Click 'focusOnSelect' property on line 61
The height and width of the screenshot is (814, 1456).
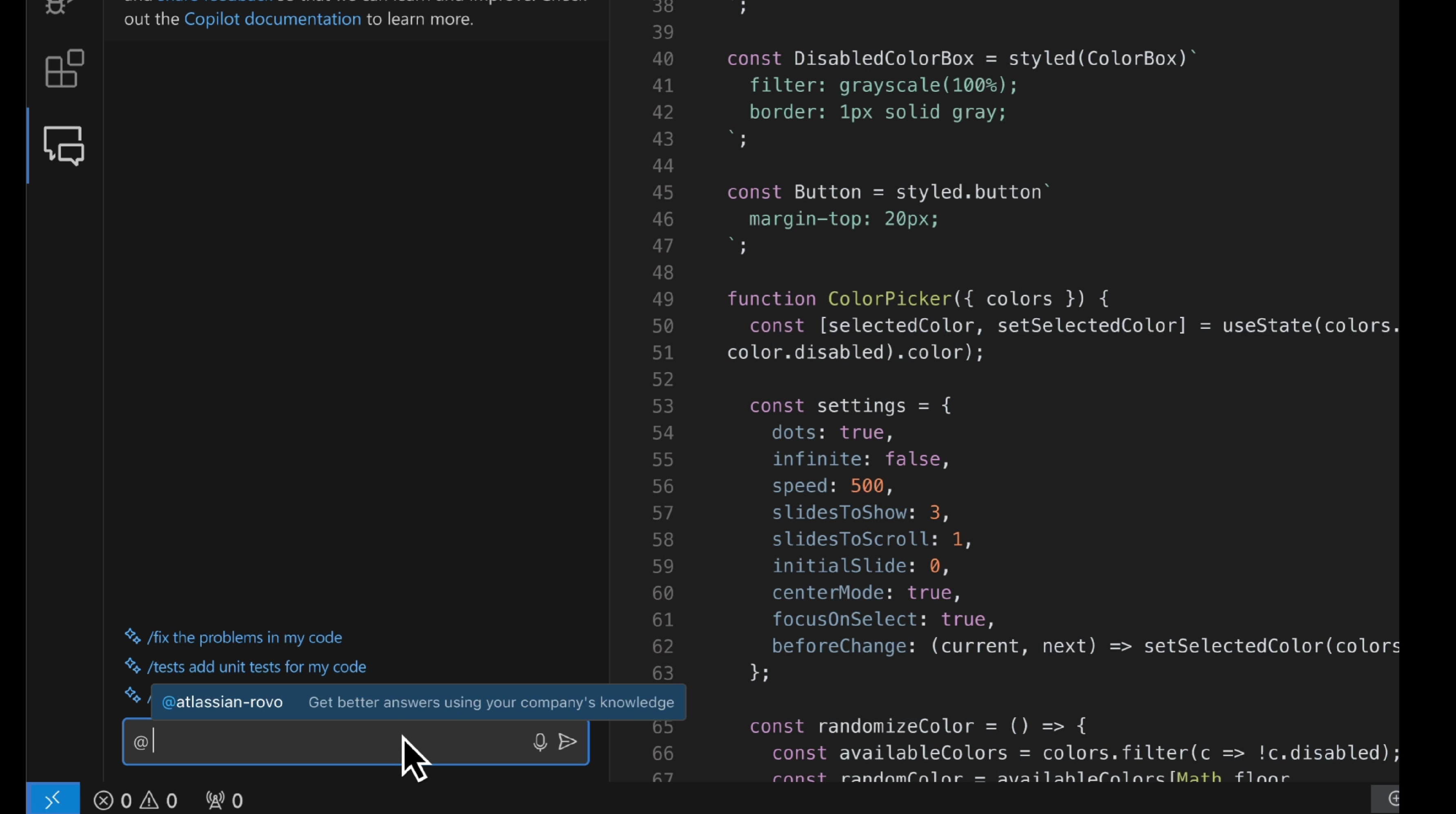pos(845,620)
